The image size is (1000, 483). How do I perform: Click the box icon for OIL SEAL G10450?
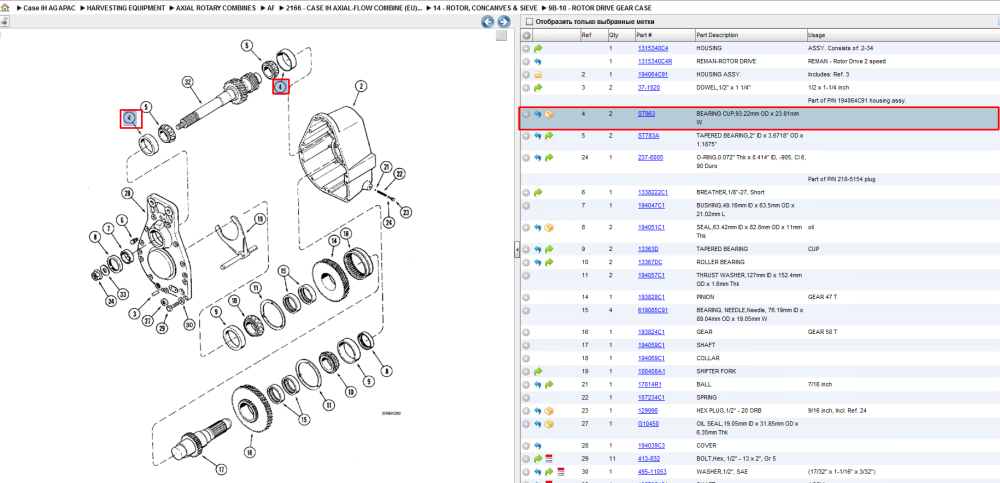(x=548, y=424)
